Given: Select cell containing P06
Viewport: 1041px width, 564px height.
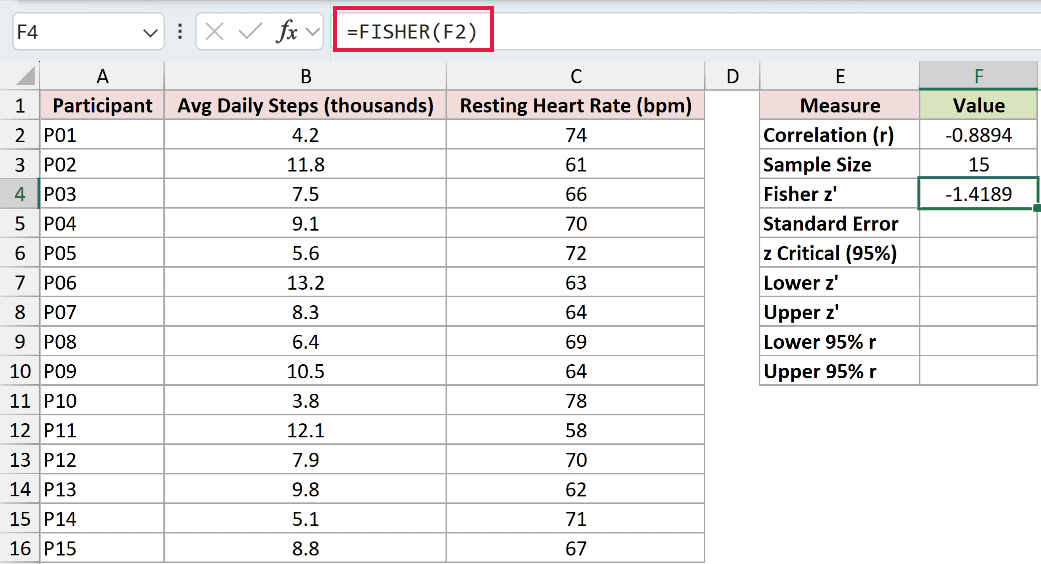Looking at the screenshot, I should (102, 283).
